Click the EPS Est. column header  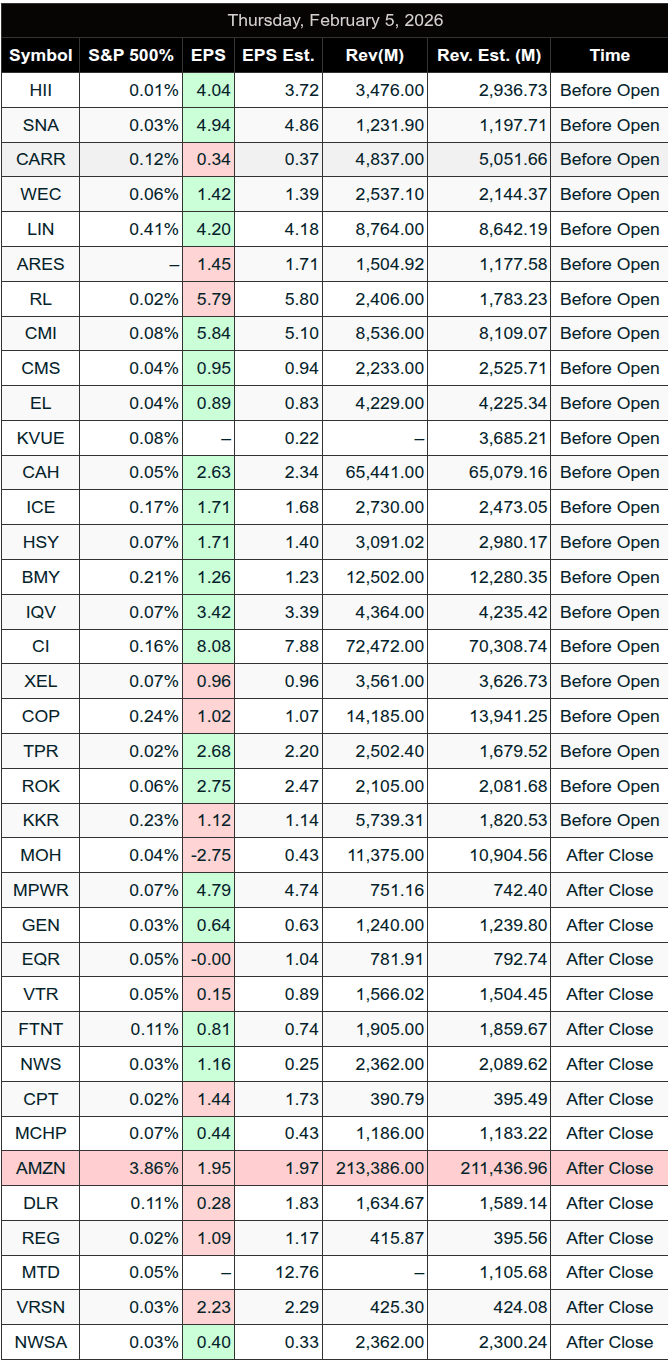(x=278, y=55)
